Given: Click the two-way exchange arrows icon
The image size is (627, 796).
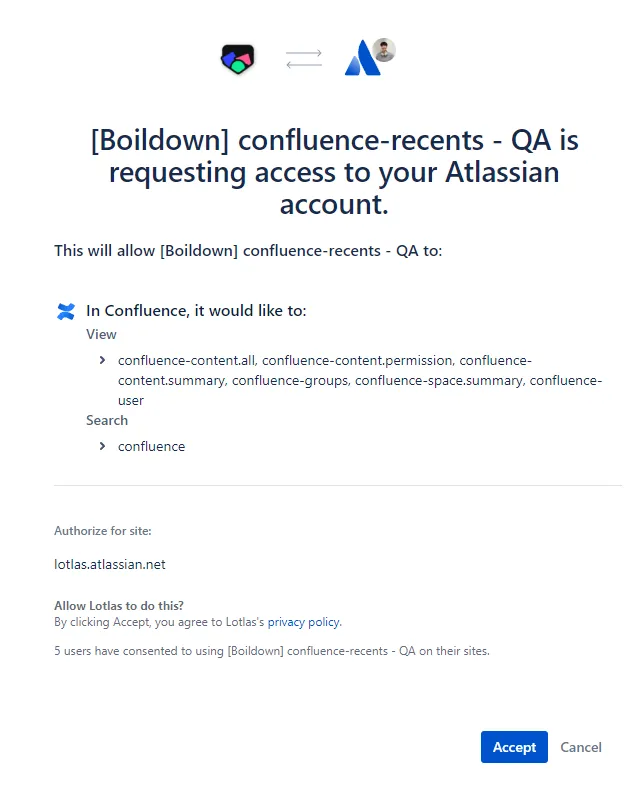Looking at the screenshot, I should click(x=304, y=60).
